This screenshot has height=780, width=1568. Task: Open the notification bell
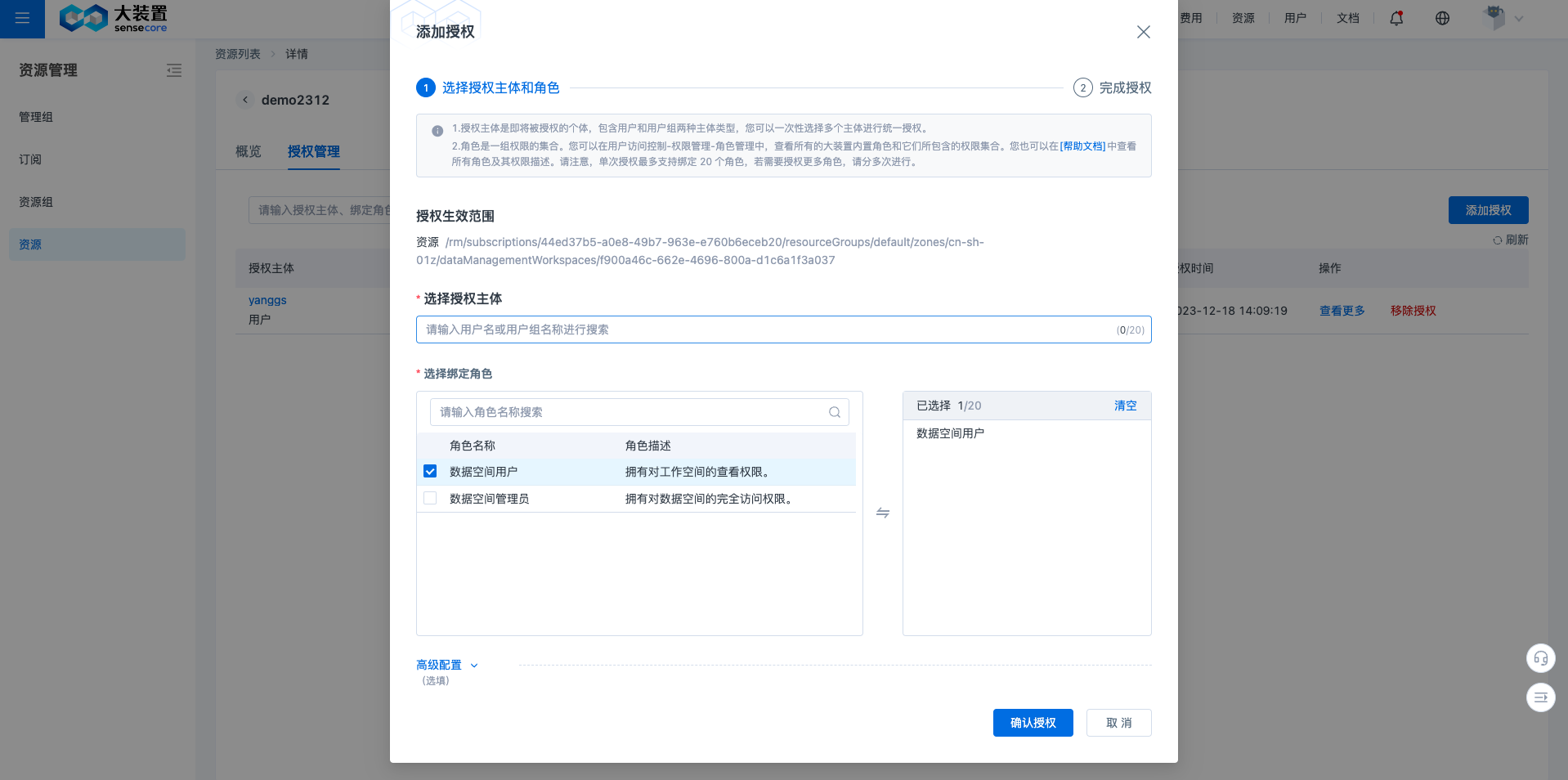(1396, 18)
